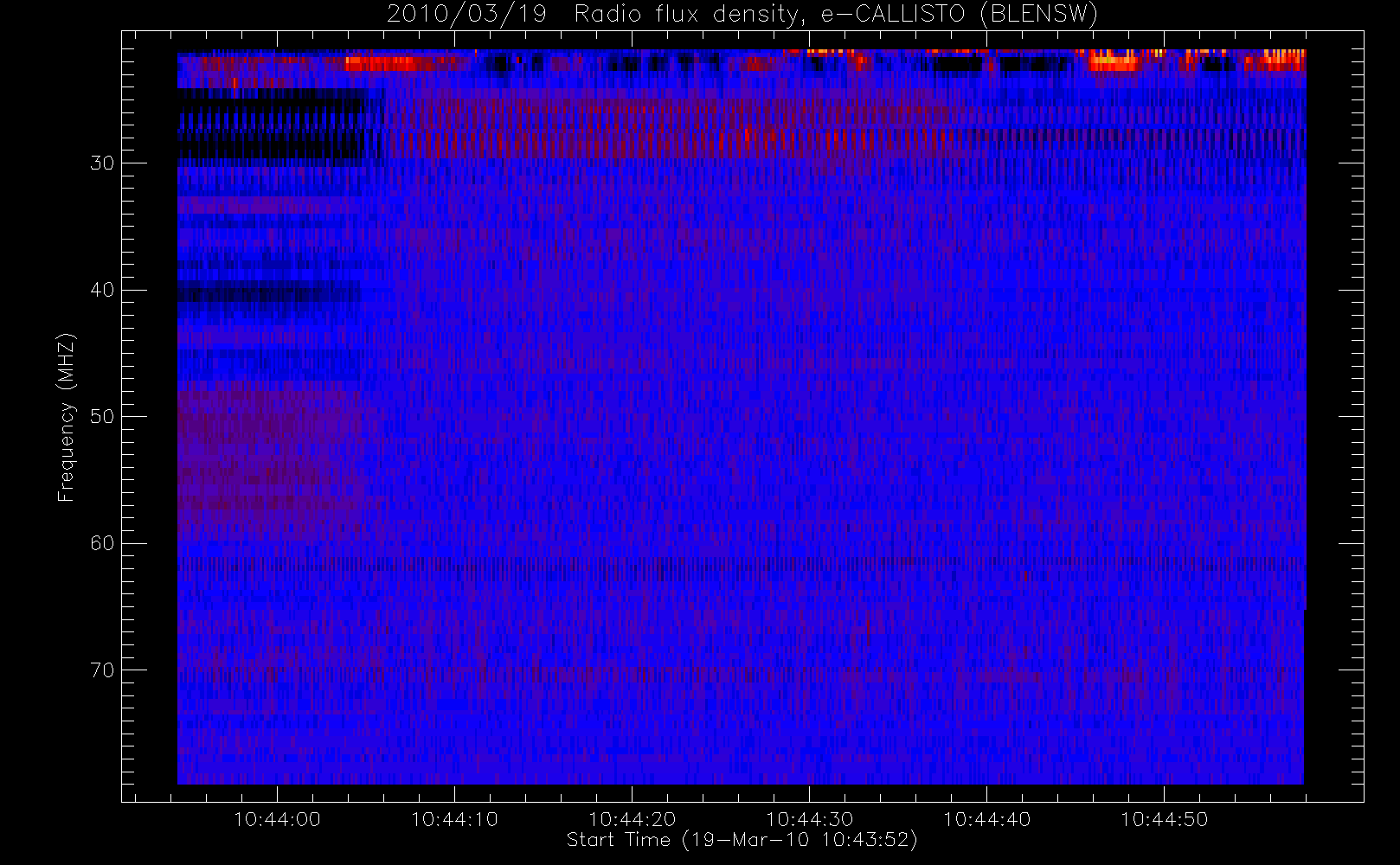This screenshot has width=1400, height=865.
Task: Click the 10:44:00 time tick label
Action: 277,819
